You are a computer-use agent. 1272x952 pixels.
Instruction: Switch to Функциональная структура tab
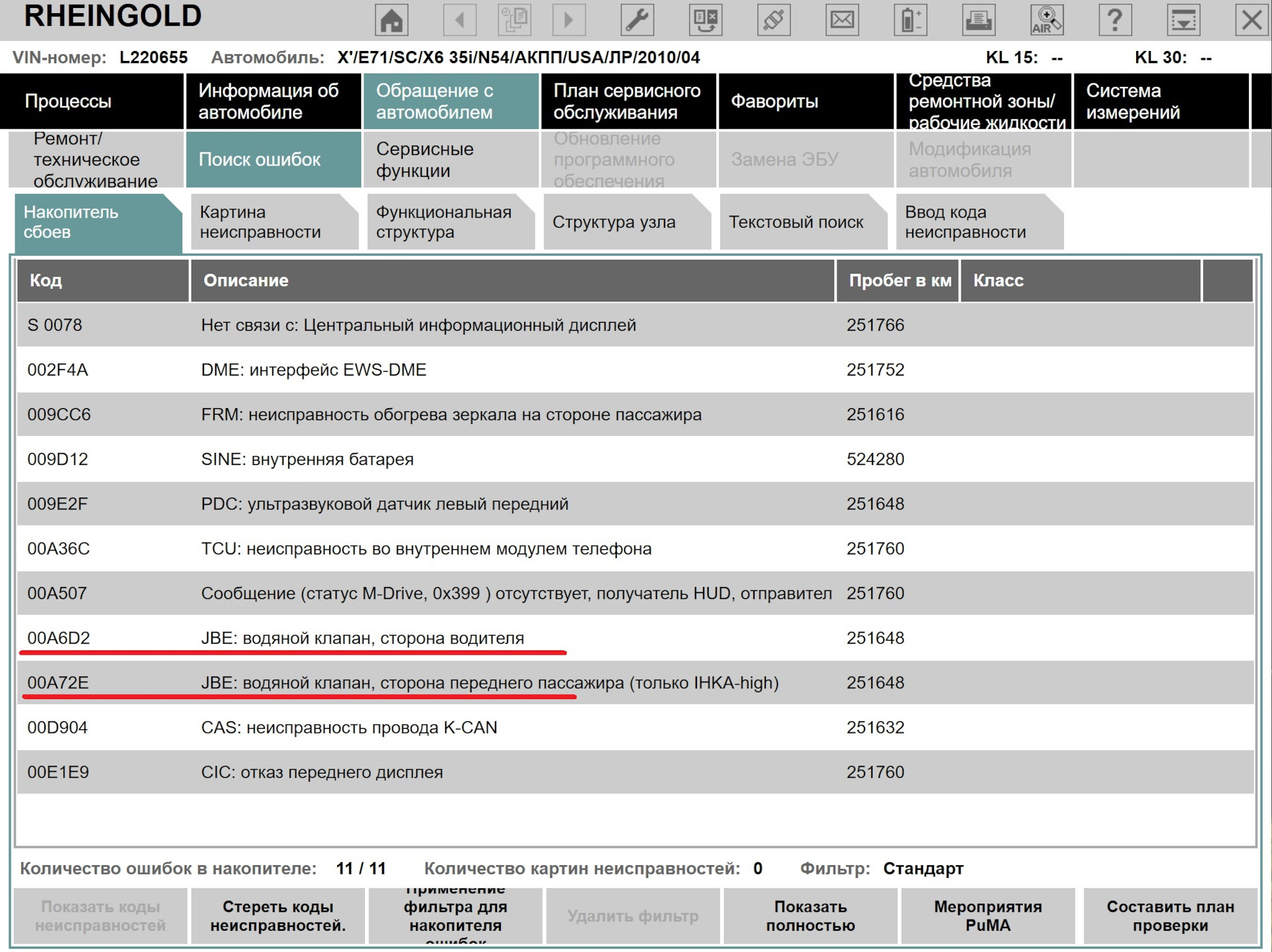click(x=450, y=222)
